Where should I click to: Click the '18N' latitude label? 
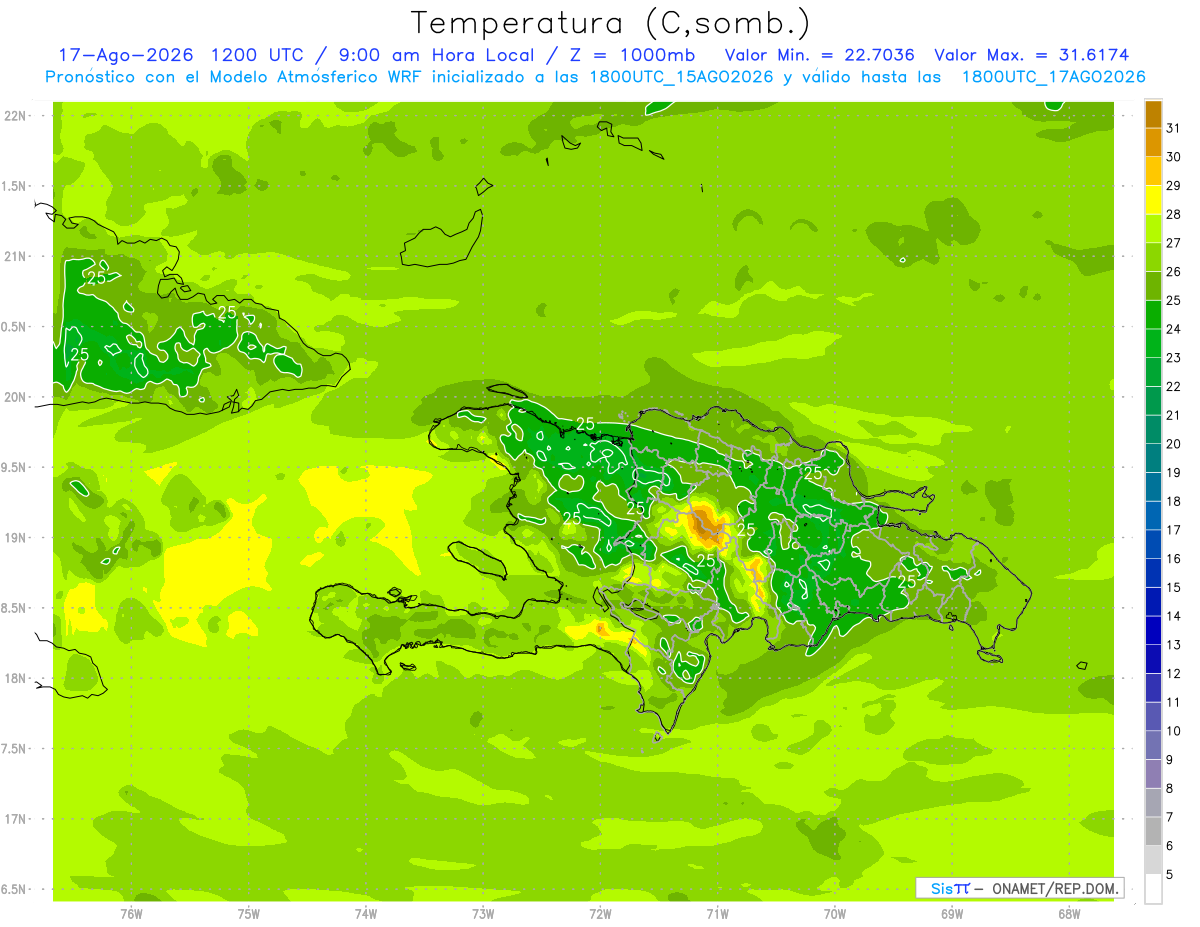point(16,678)
